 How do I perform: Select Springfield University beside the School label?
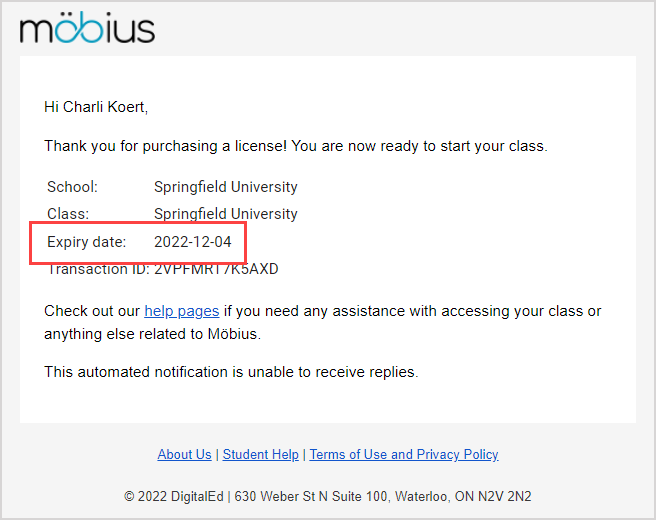point(226,187)
